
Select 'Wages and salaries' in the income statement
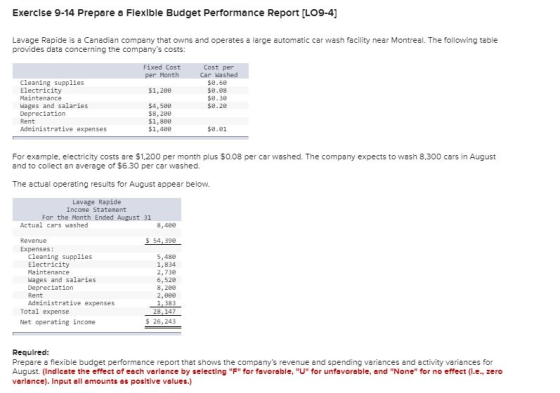point(62,280)
